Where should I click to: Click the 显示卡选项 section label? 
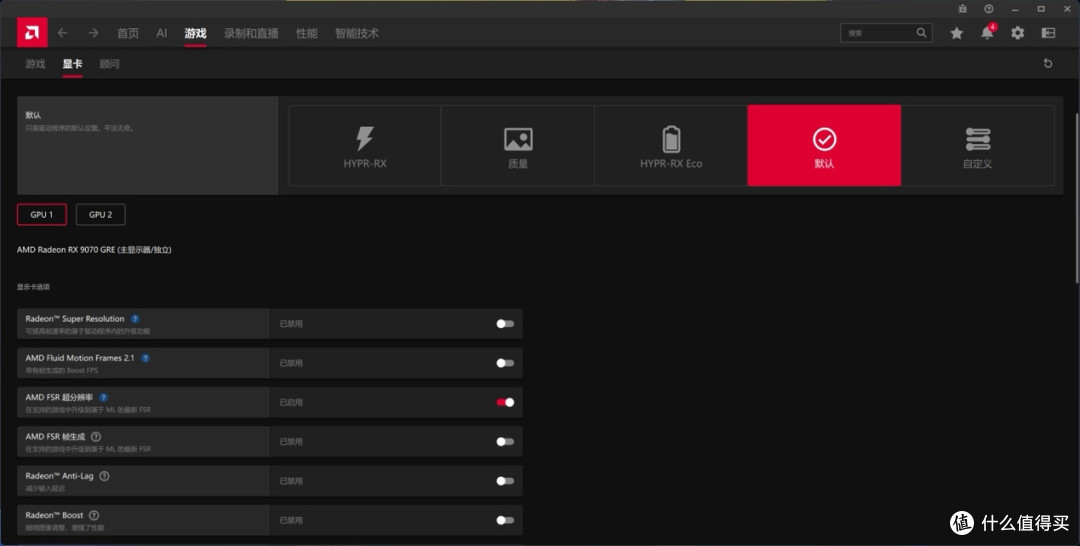[x=33, y=287]
